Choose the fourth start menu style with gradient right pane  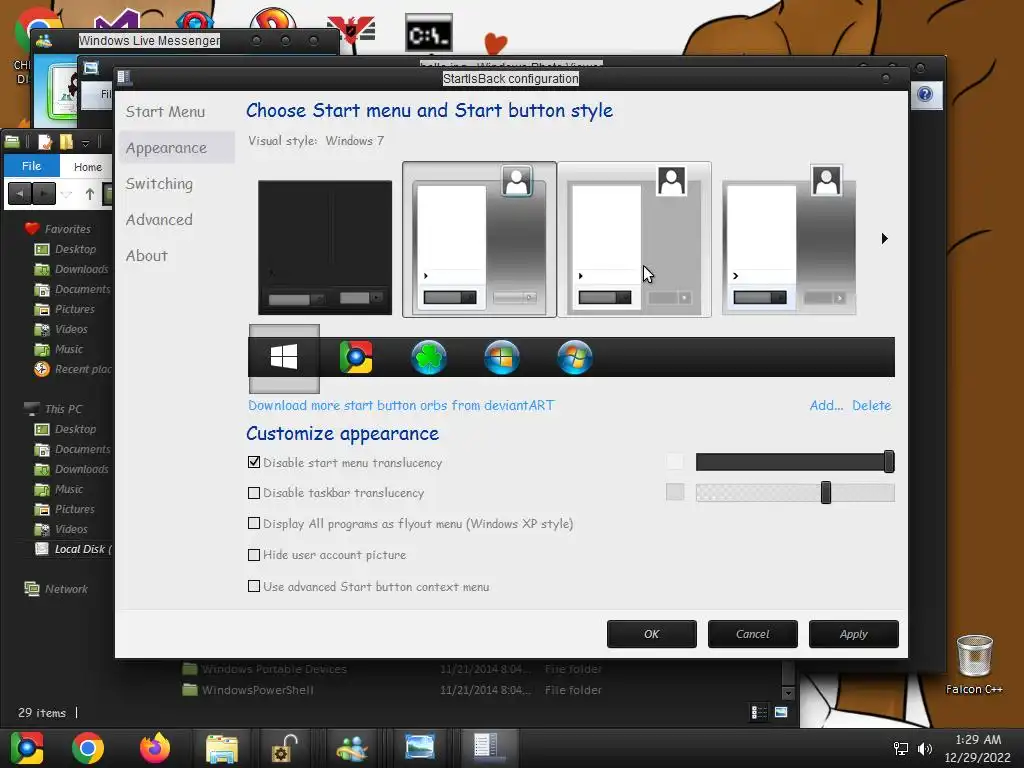click(x=789, y=240)
